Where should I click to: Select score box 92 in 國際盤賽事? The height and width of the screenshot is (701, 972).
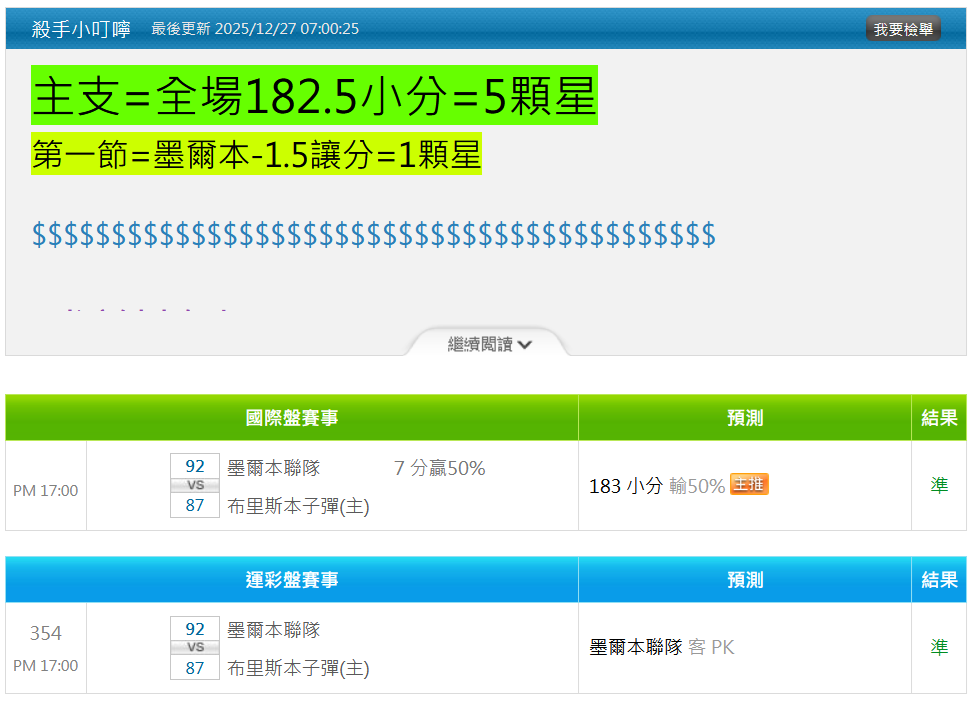click(195, 466)
